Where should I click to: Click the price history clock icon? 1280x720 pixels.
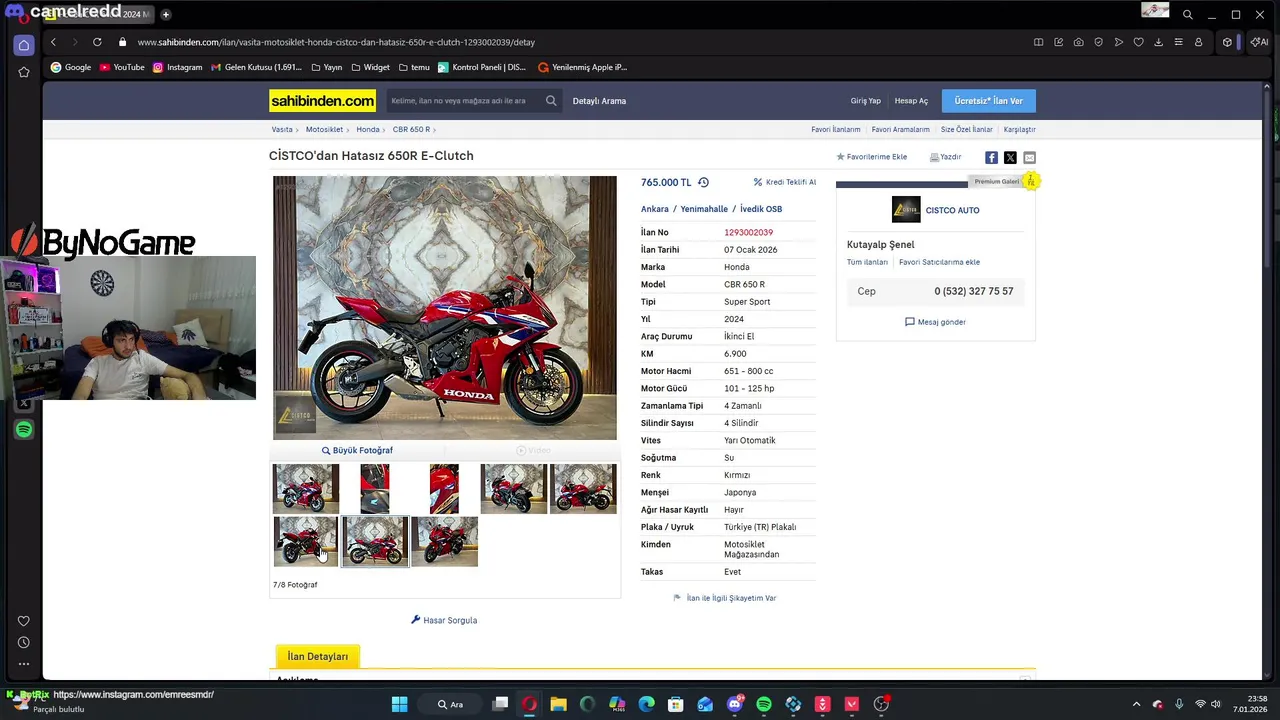click(x=703, y=182)
